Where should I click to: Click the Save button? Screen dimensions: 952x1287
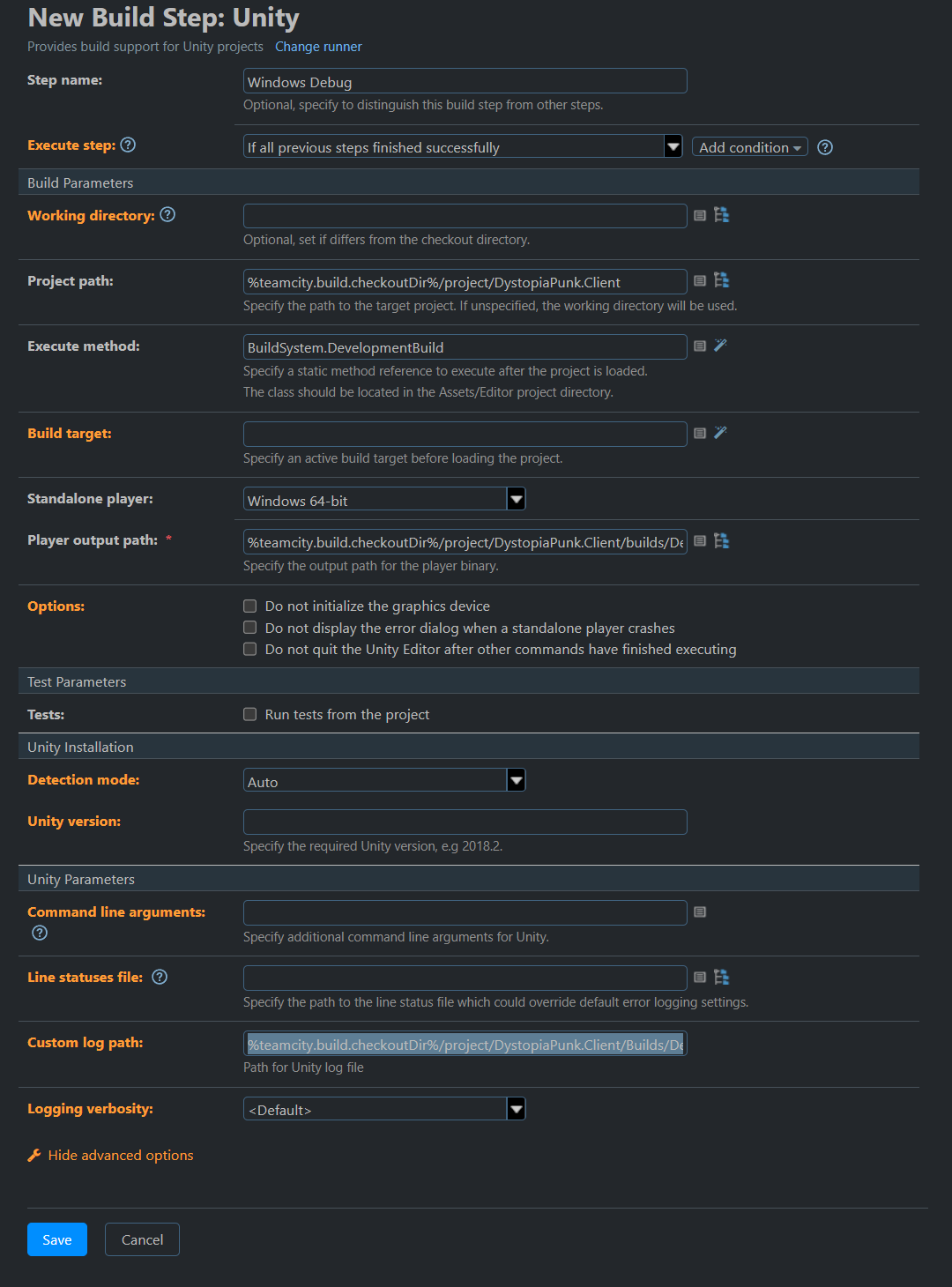pyautogui.click(x=57, y=1239)
